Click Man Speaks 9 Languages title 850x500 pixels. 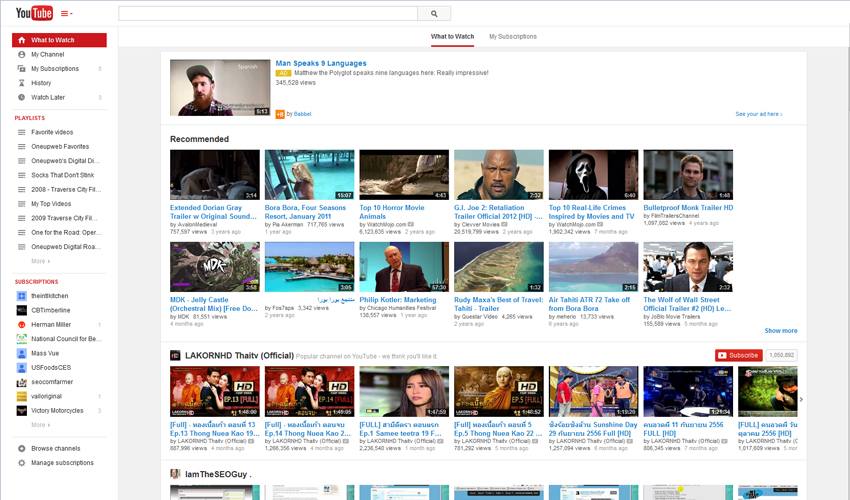321,63
